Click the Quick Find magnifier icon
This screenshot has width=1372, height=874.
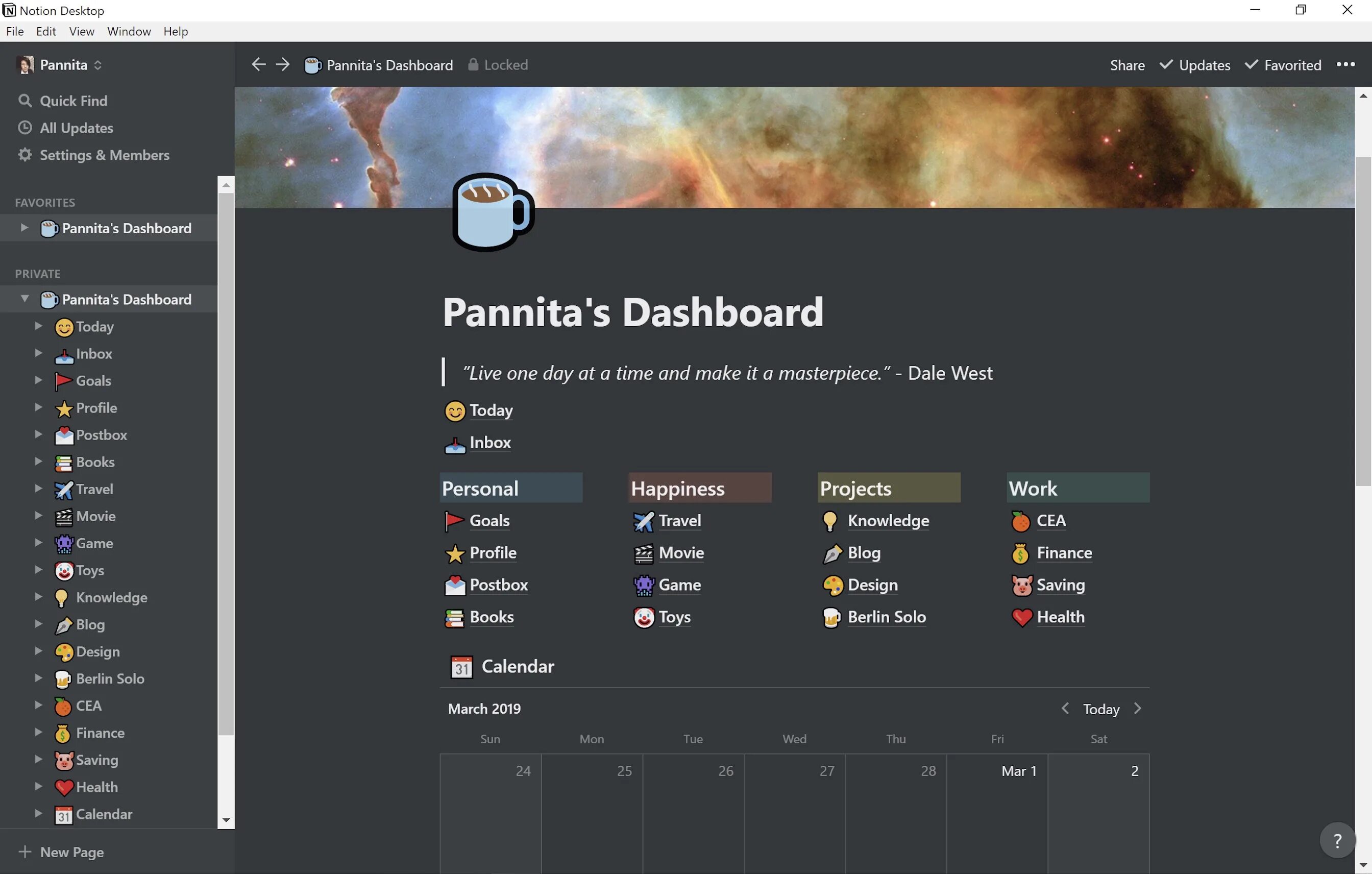(x=24, y=101)
